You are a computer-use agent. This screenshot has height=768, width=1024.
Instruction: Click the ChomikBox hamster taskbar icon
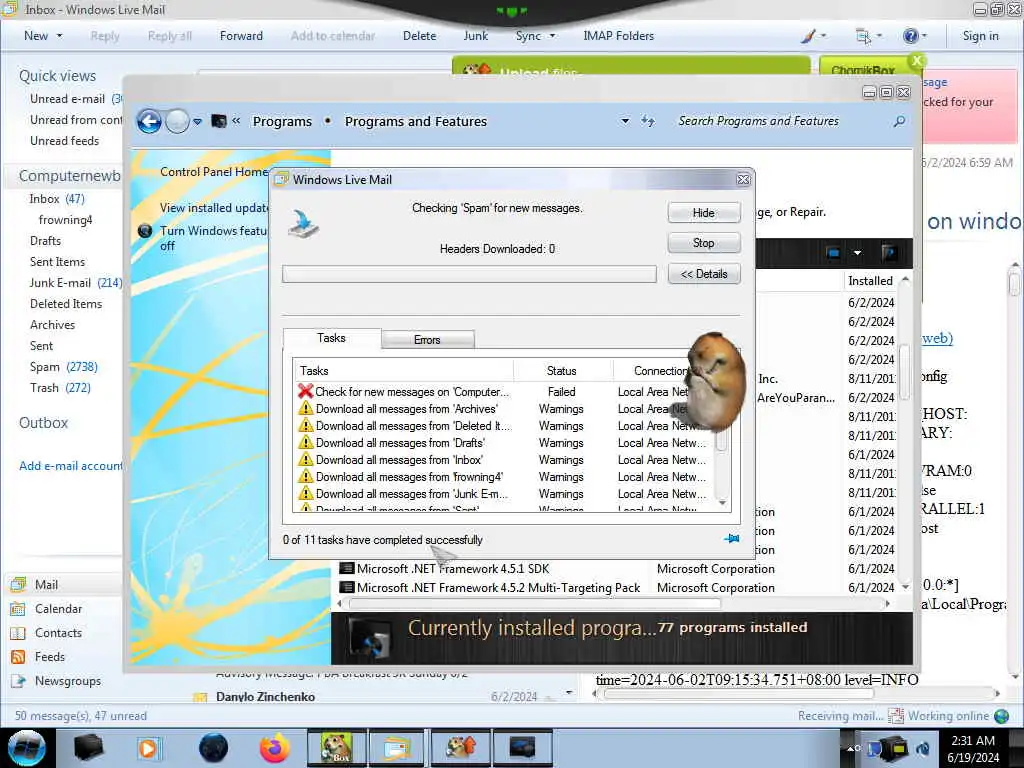coord(336,748)
